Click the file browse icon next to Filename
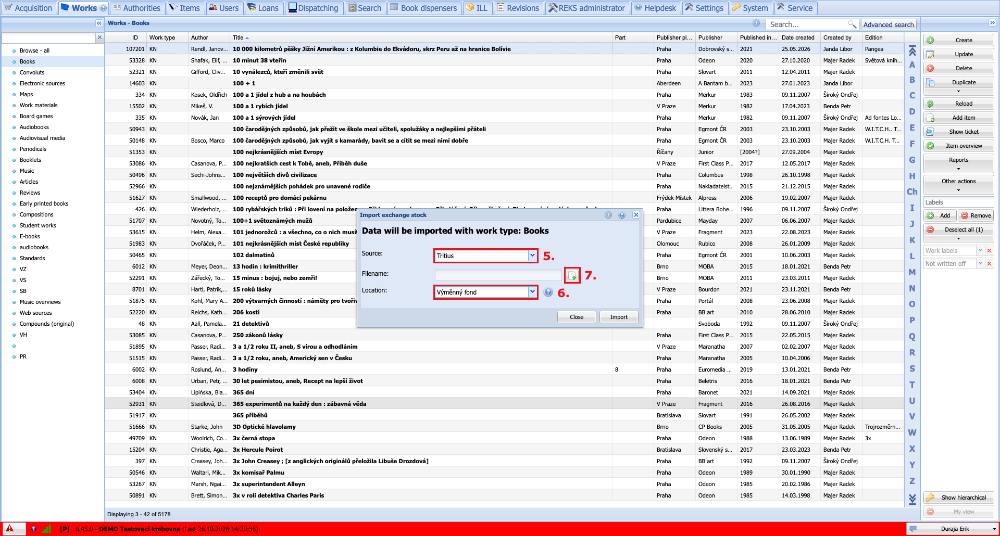The image size is (1000, 536). [x=573, y=275]
